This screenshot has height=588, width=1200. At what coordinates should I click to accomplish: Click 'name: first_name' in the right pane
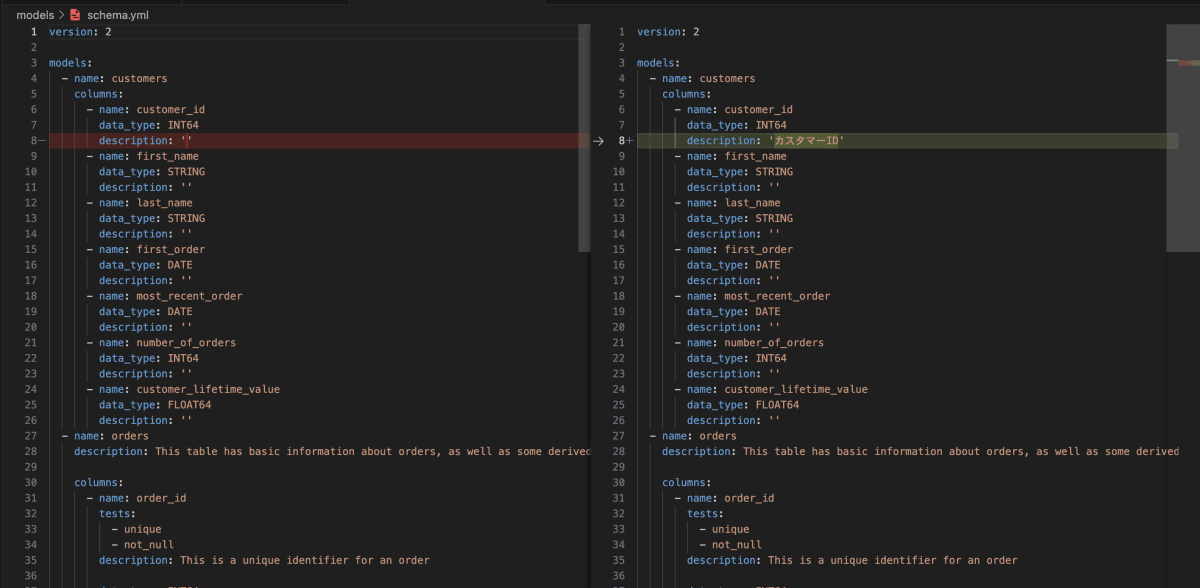736,156
